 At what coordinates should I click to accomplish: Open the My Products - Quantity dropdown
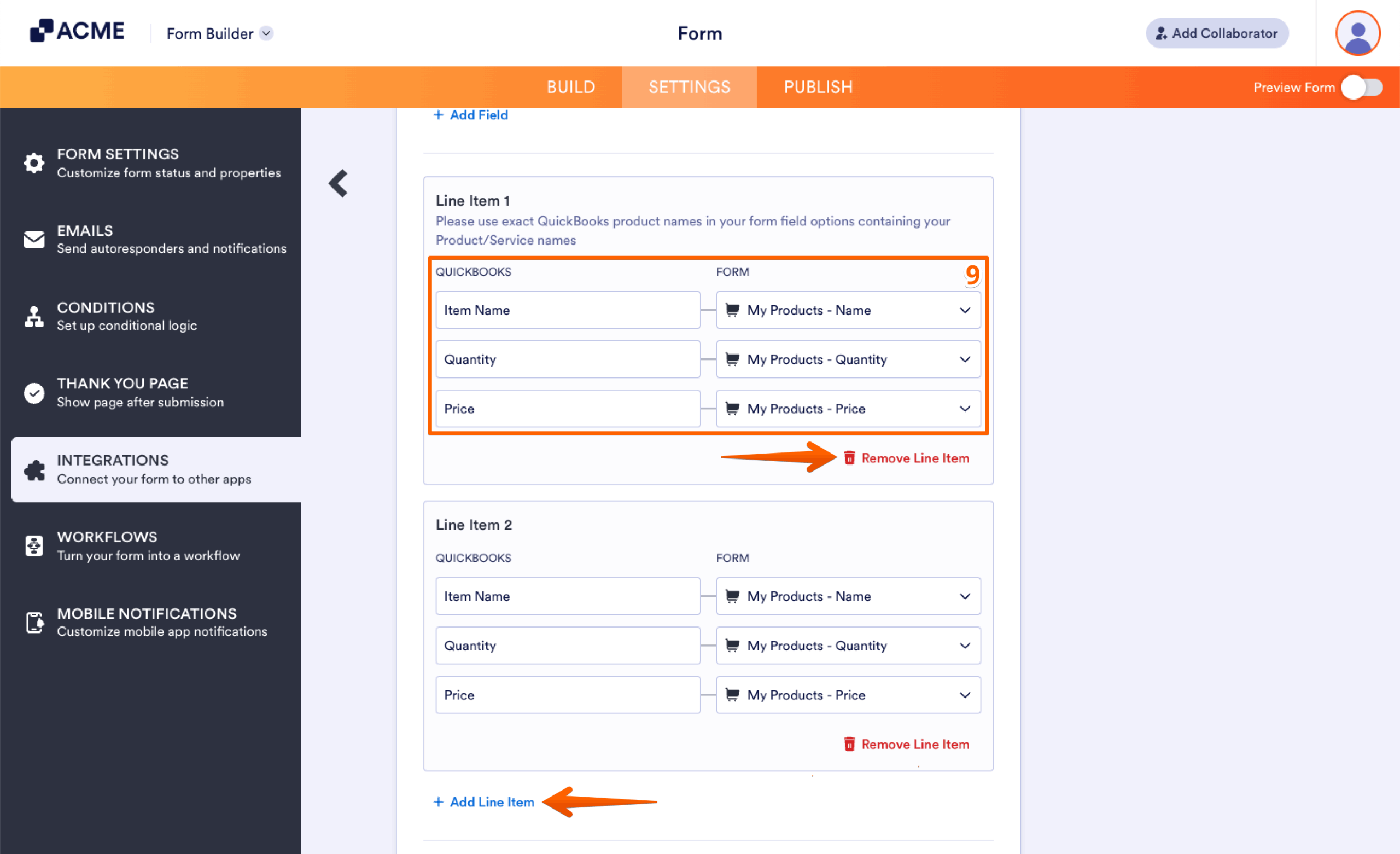coord(848,359)
